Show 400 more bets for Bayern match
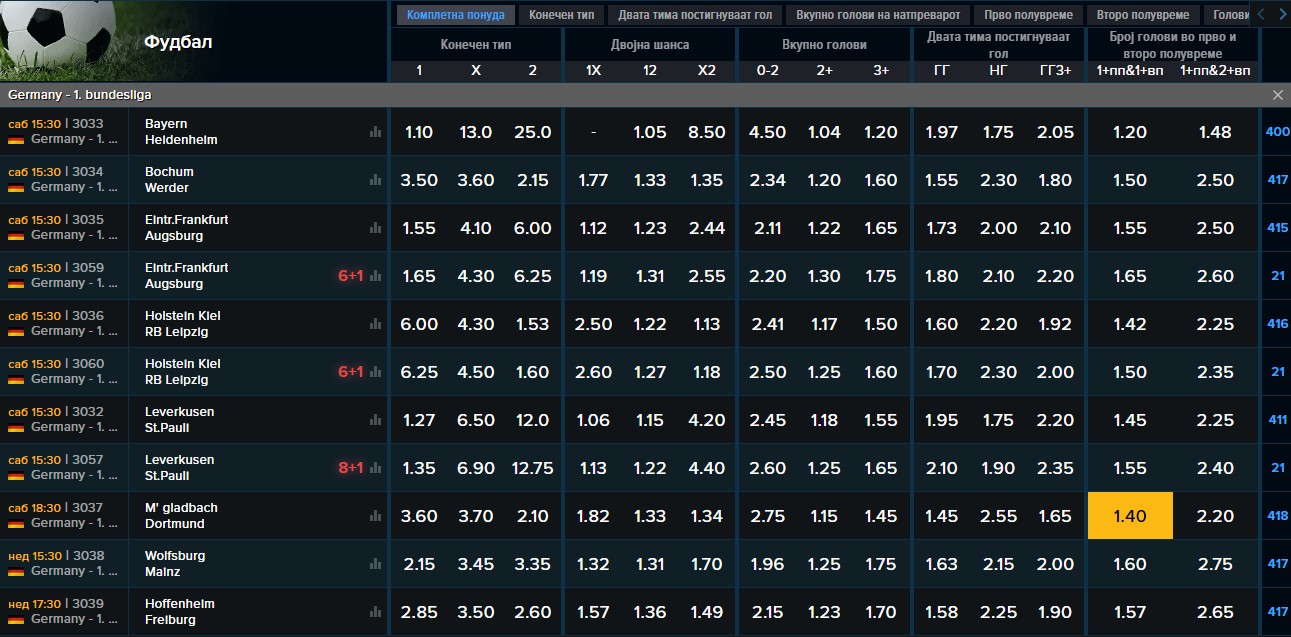 pyautogui.click(x=1277, y=132)
